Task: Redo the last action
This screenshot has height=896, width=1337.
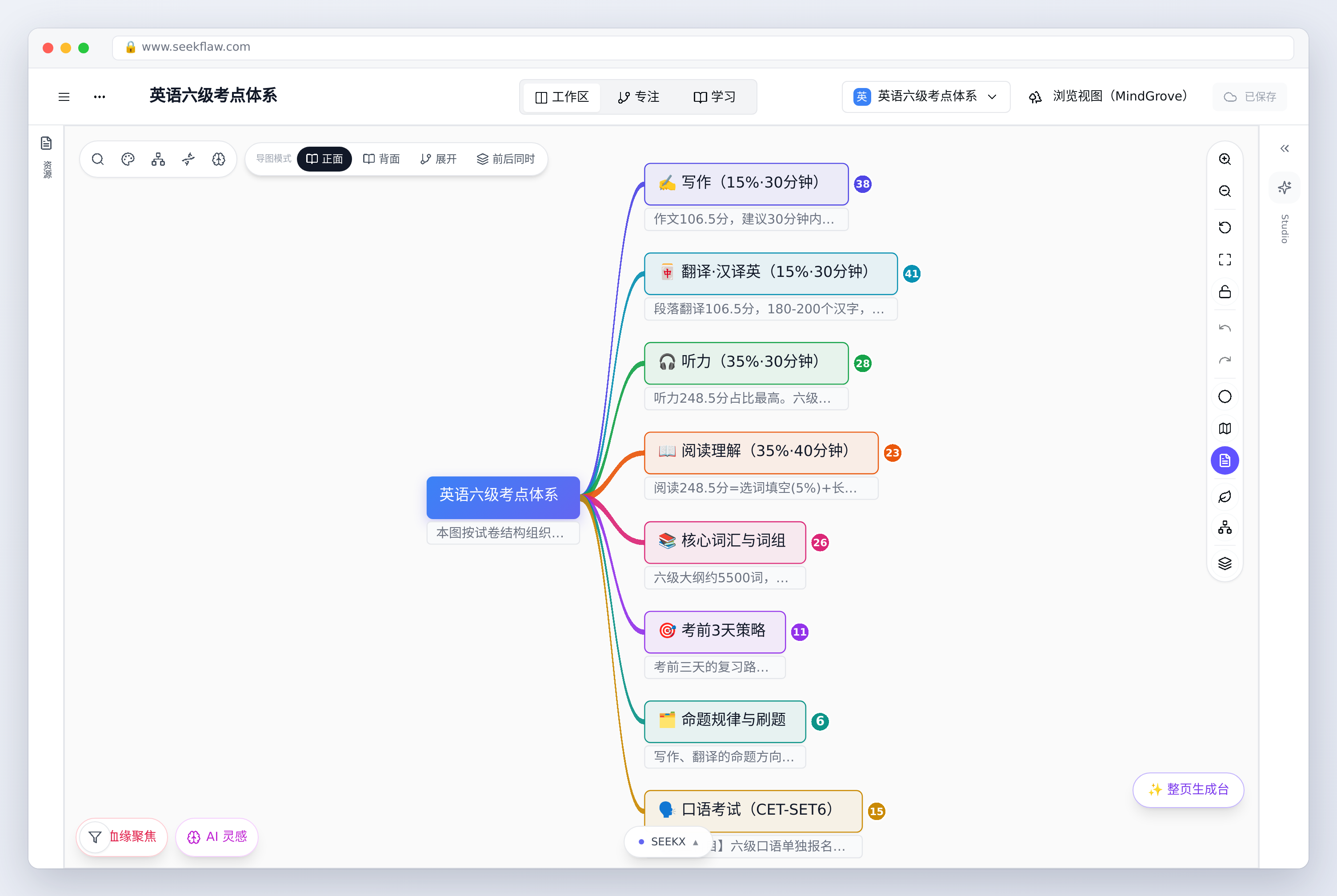Action: 1225,360
